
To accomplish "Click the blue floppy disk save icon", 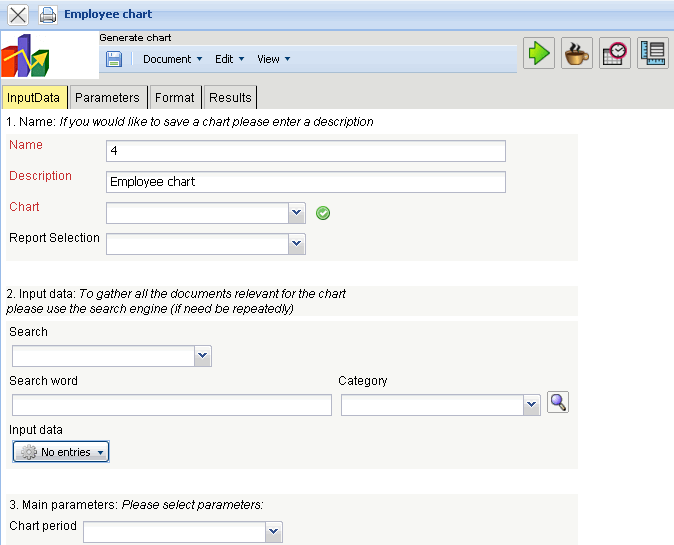I will (x=114, y=59).
